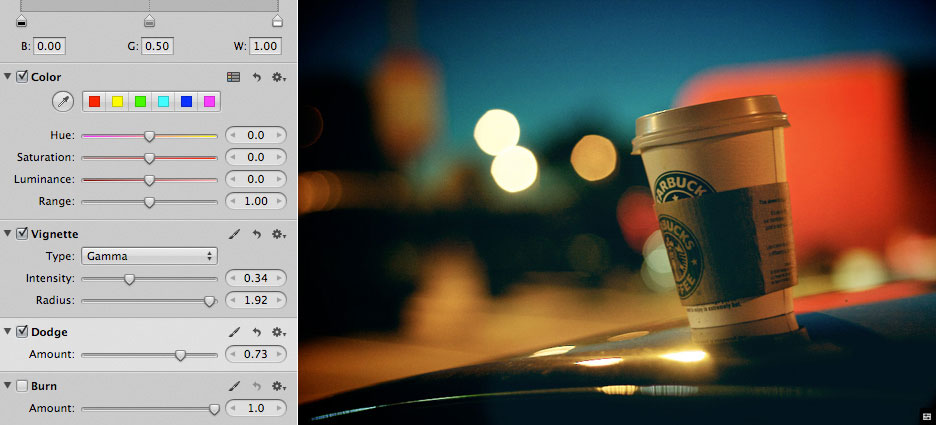The image size is (936, 425).
Task: Reset the Vignette adjustment
Action: [257, 234]
